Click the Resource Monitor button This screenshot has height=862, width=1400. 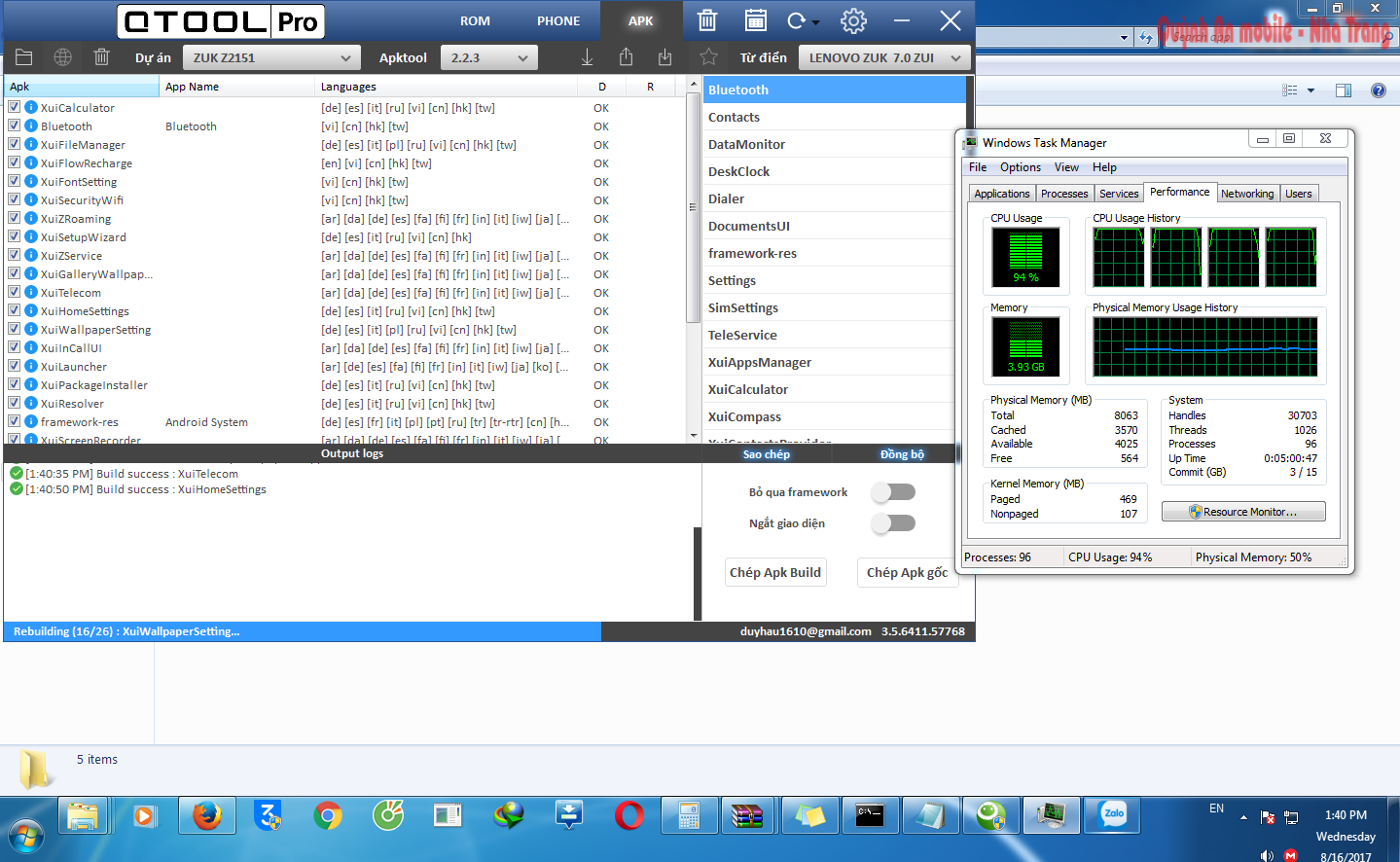click(x=1243, y=512)
